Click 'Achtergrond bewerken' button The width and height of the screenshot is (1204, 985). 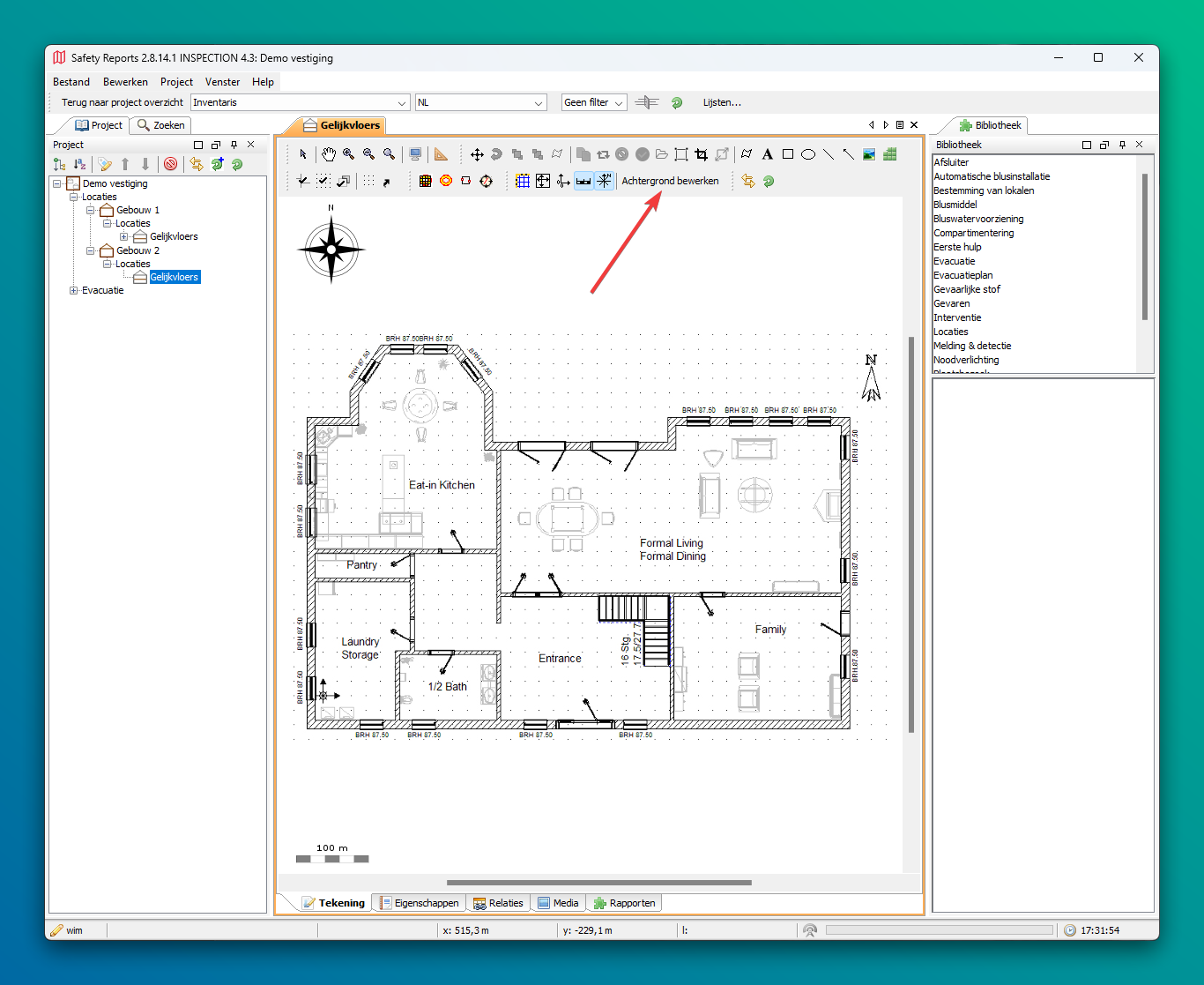tap(670, 181)
